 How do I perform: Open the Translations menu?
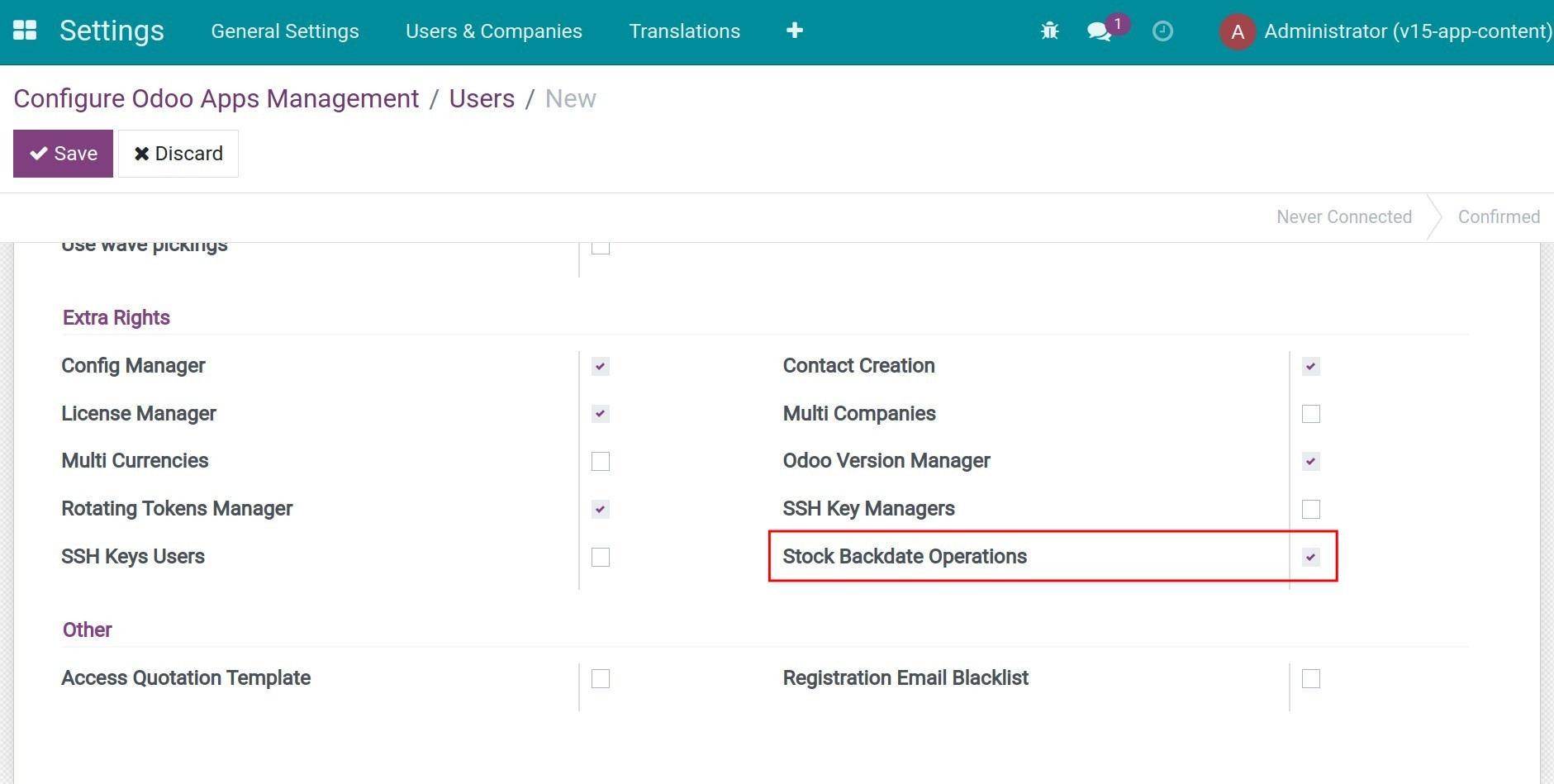point(684,31)
